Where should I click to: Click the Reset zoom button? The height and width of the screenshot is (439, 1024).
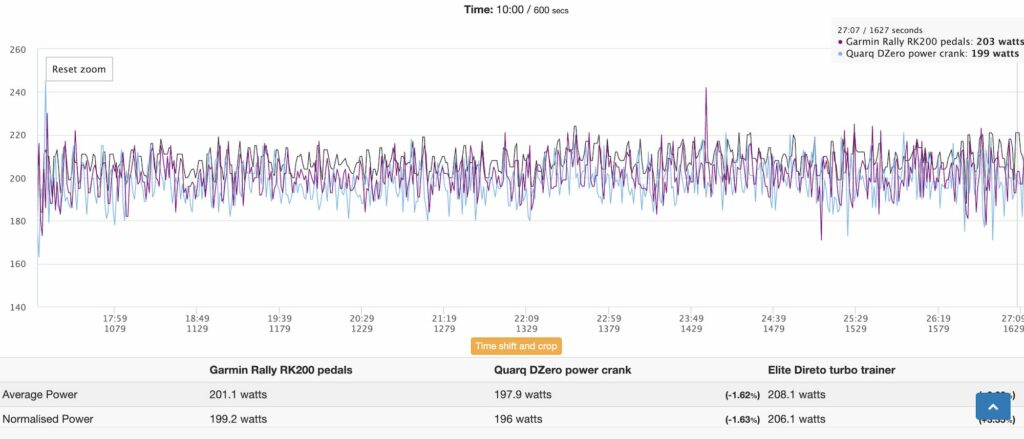(79, 69)
